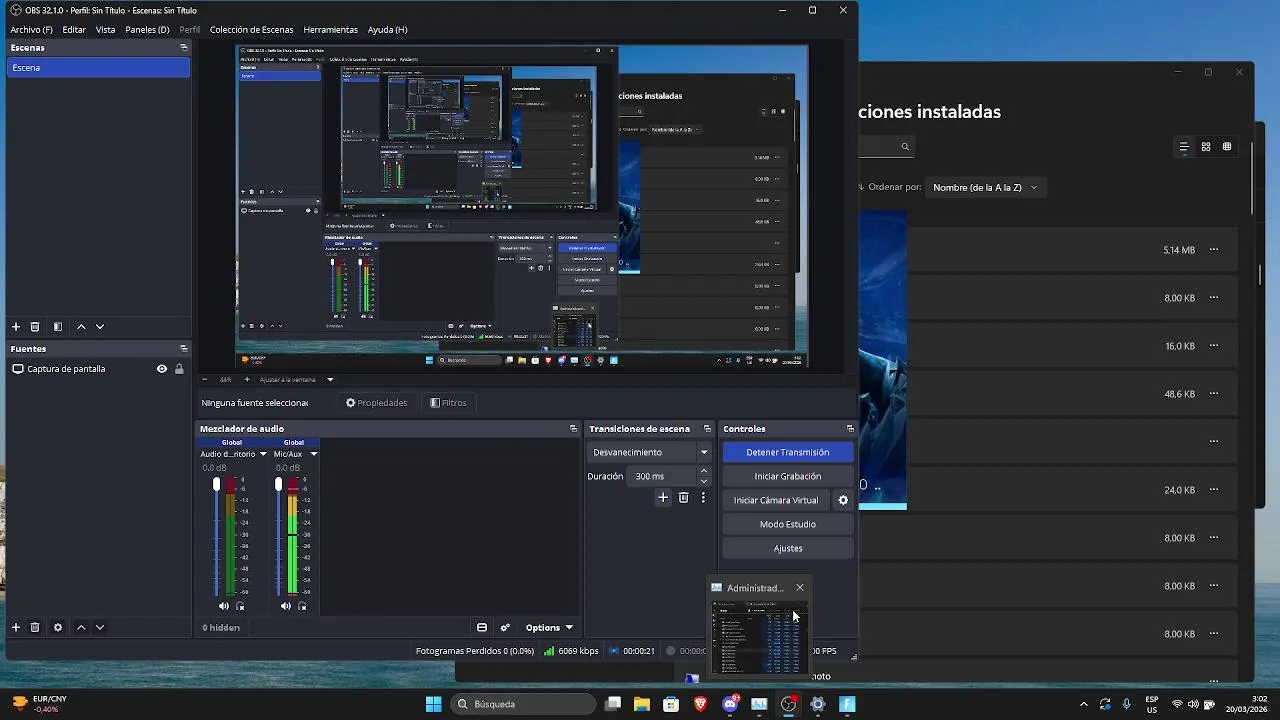This screenshot has height=720, width=1280.
Task: Open the audio mixer Options dropdown
Action: click(x=549, y=628)
